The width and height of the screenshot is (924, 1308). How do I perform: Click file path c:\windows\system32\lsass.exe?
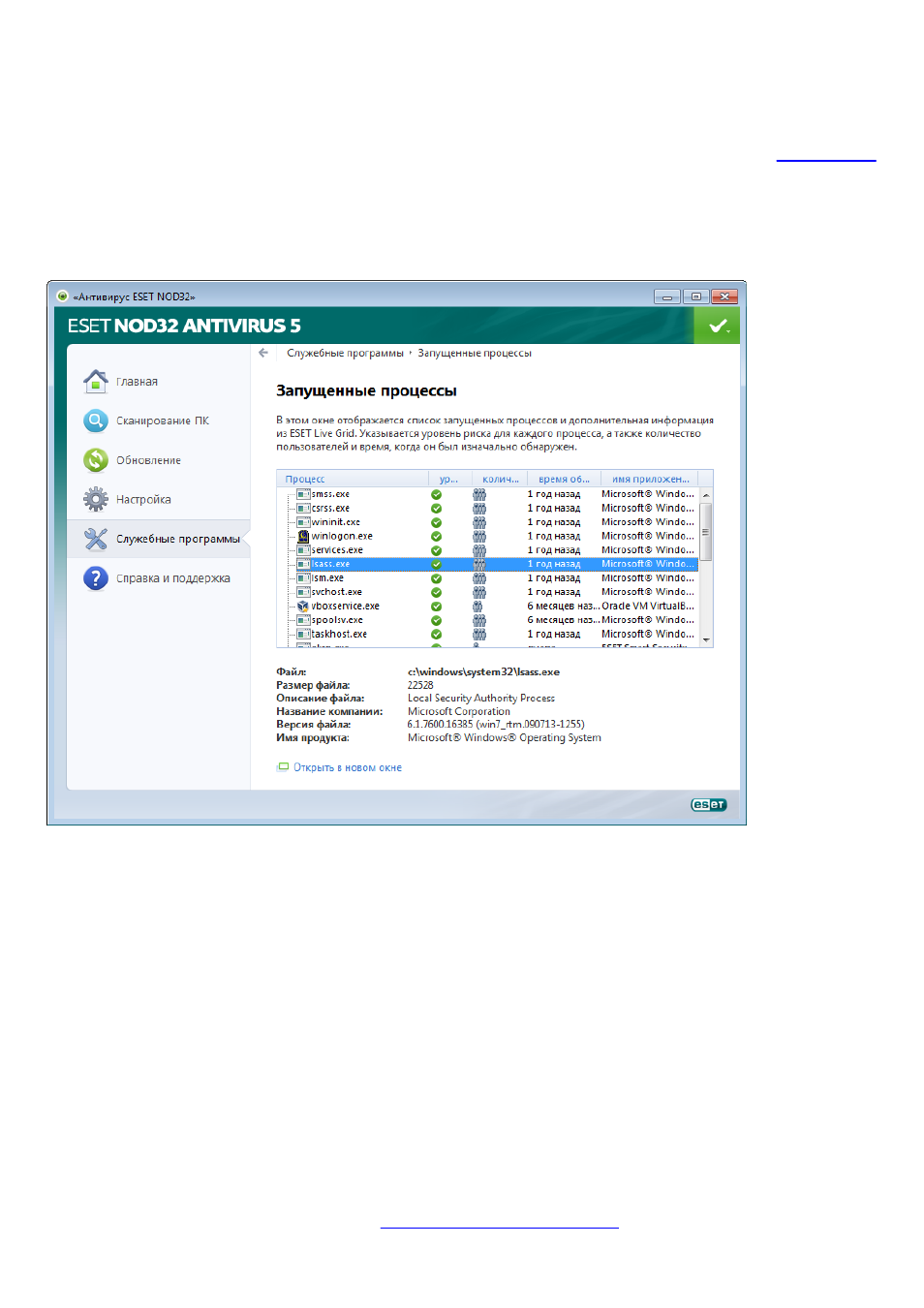(x=483, y=671)
